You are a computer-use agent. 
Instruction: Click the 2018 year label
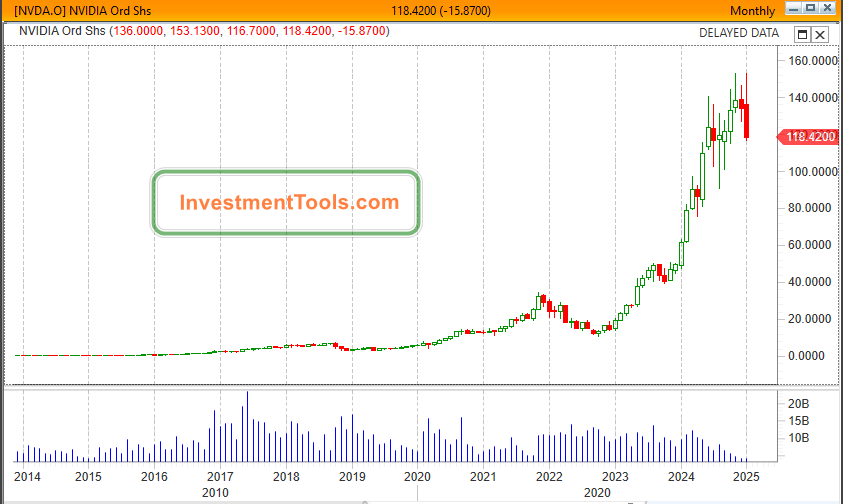pos(286,477)
